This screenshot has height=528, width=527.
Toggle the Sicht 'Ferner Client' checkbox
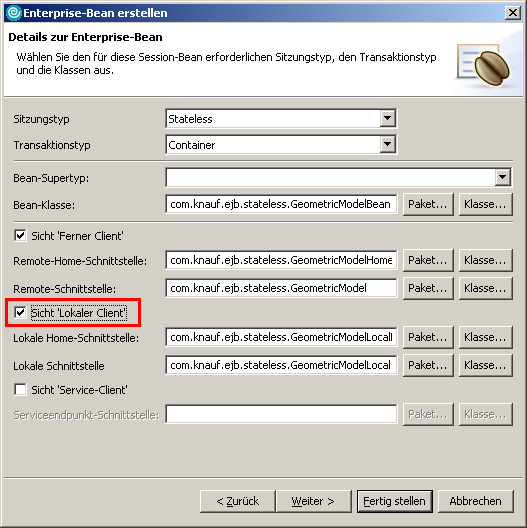pyautogui.click(x=20, y=235)
